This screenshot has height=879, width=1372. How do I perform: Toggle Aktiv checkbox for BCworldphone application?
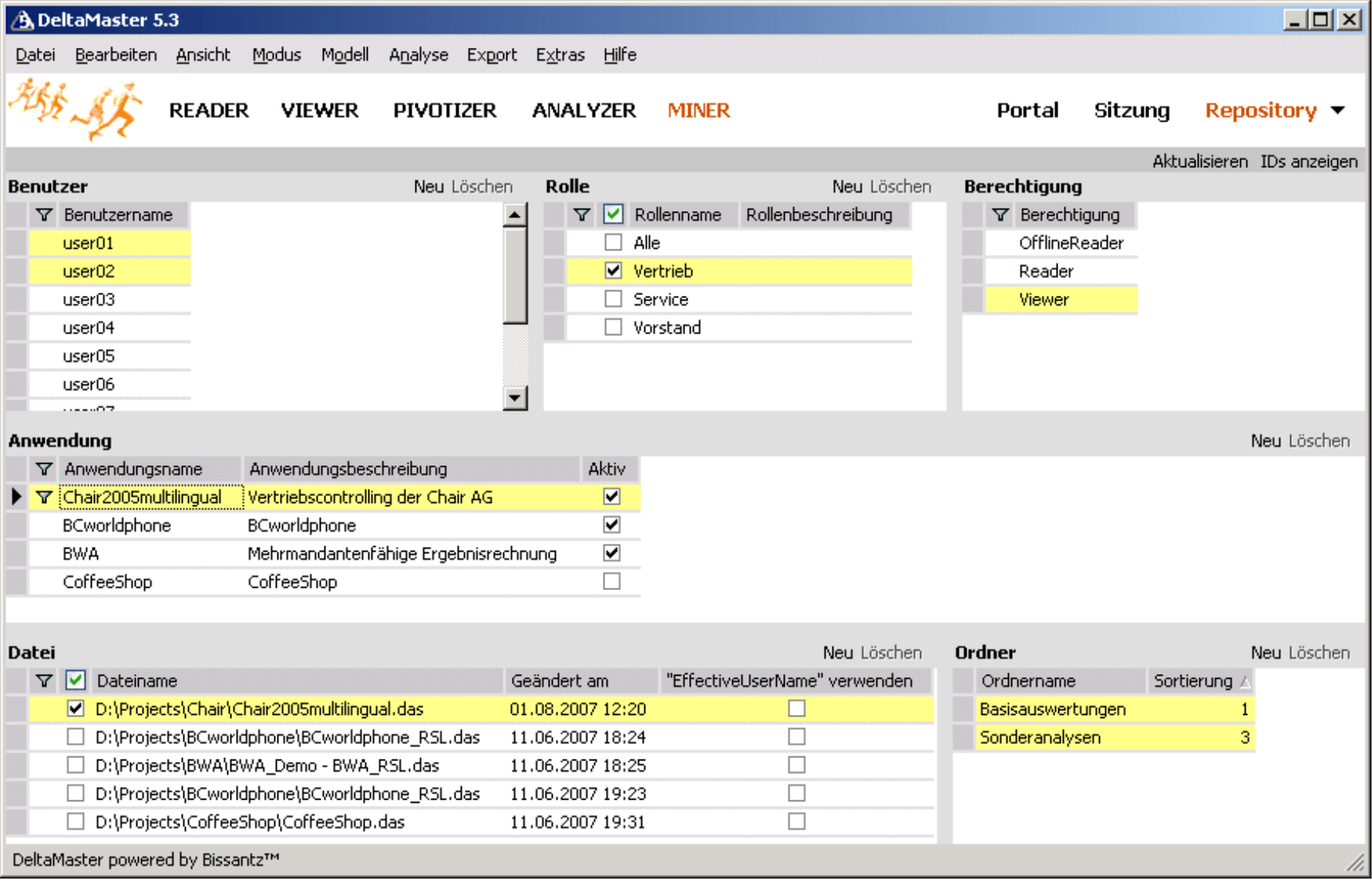coord(612,525)
